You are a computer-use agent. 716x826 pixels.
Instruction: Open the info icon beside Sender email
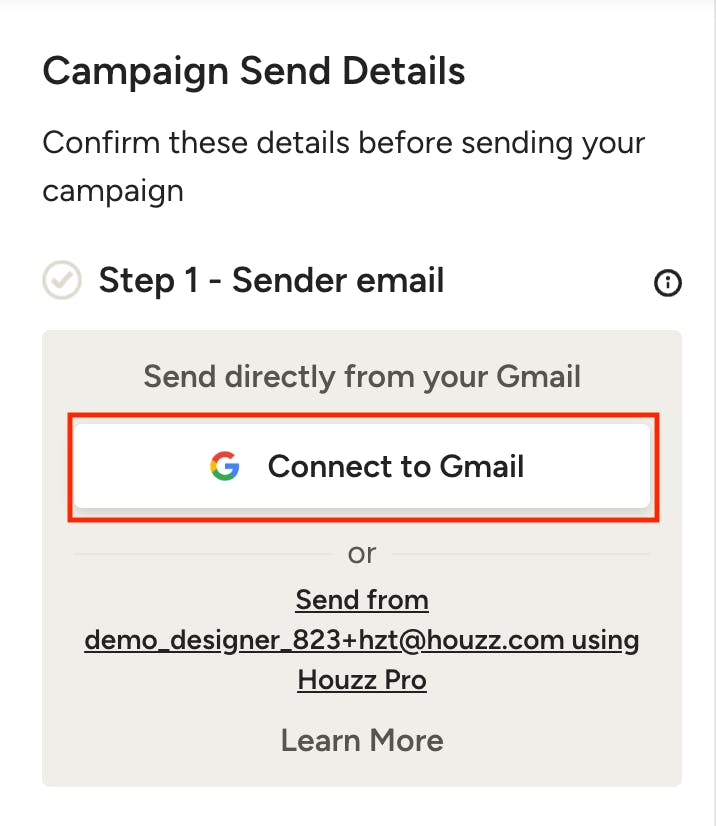(667, 284)
